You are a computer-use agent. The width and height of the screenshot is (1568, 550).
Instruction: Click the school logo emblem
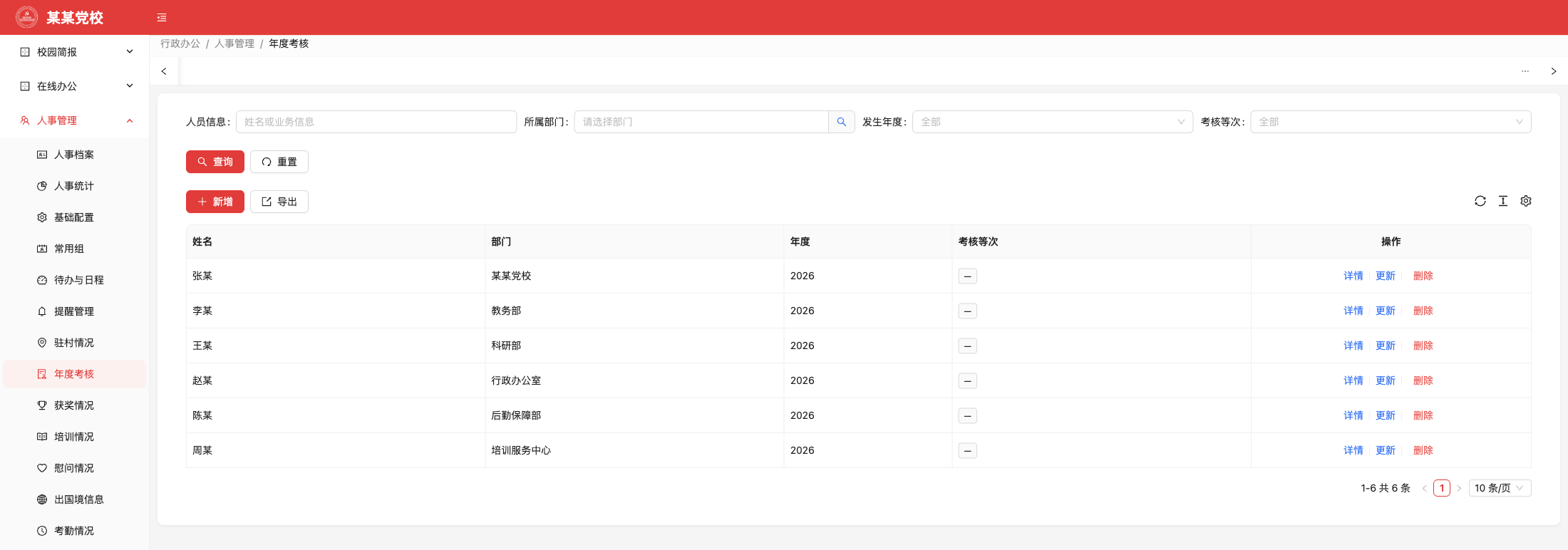(27, 17)
